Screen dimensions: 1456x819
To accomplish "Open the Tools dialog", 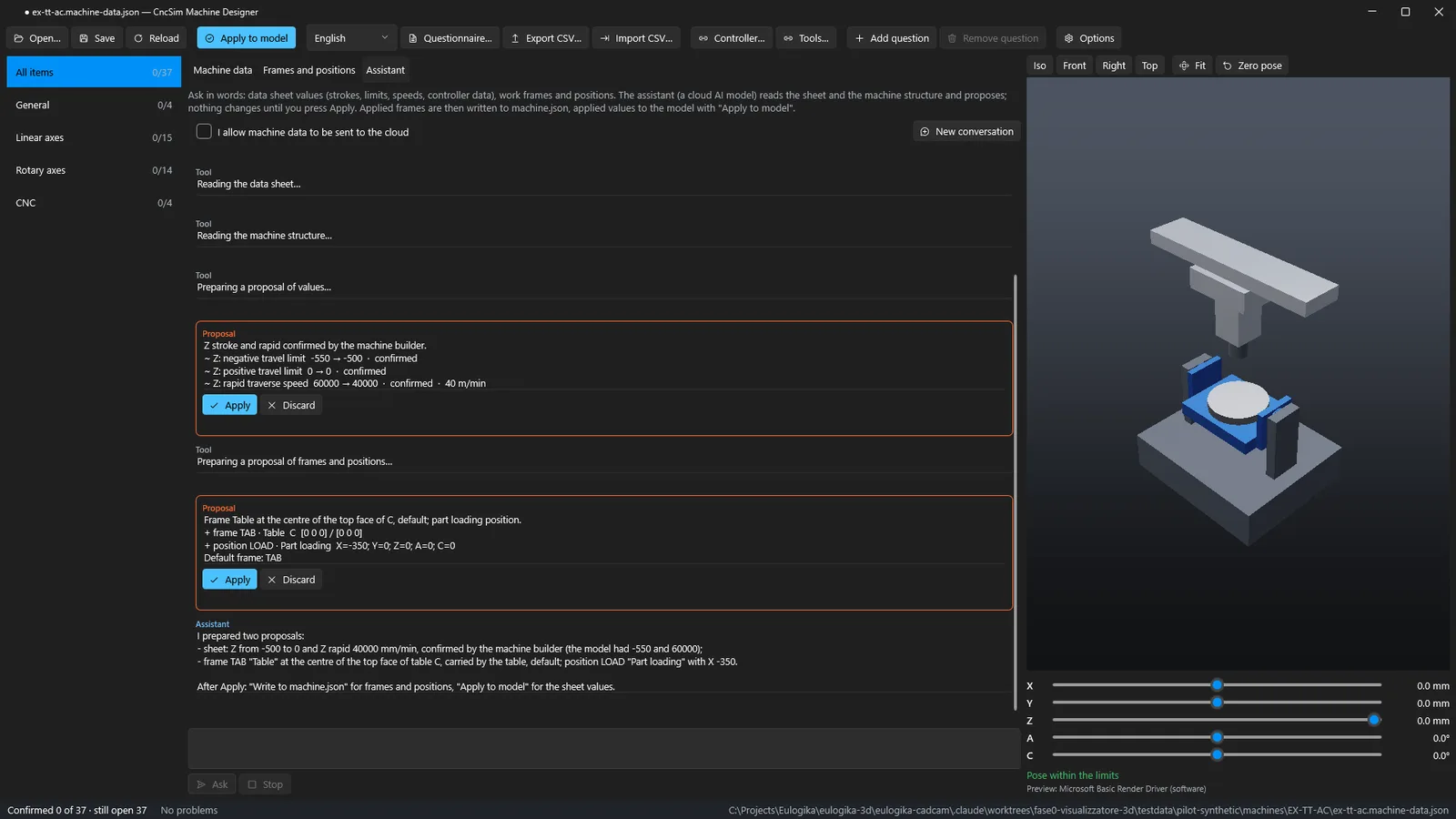I will (x=806, y=38).
